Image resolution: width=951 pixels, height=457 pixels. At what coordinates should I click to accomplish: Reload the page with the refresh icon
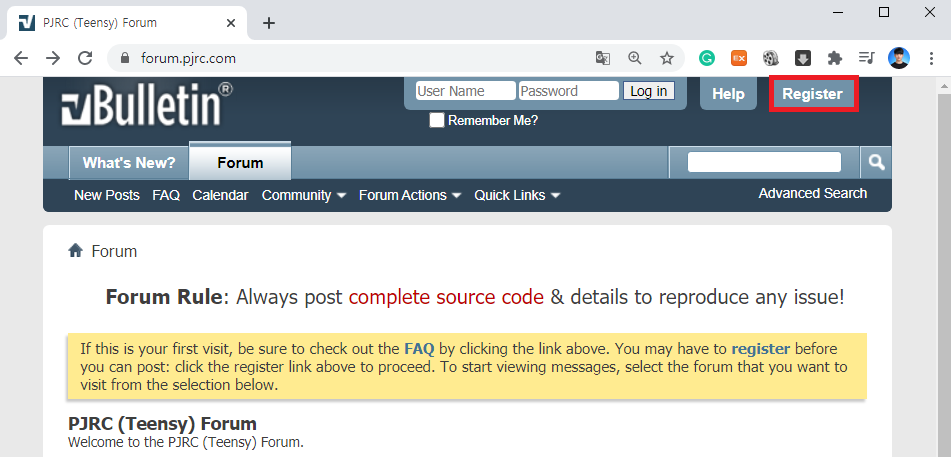tap(86, 58)
